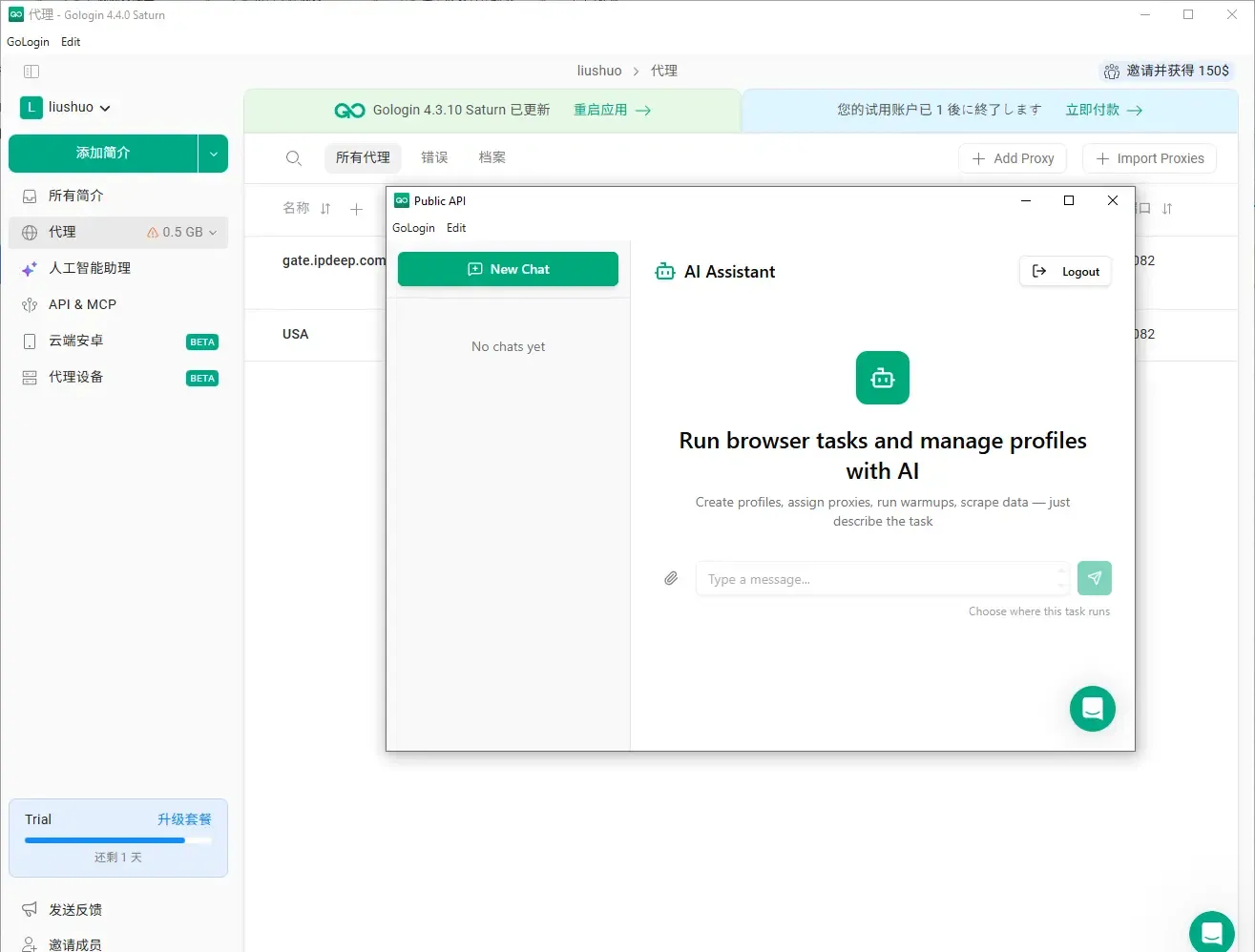
Task: Click the 立即付款 pay now link
Action: tap(1104, 110)
